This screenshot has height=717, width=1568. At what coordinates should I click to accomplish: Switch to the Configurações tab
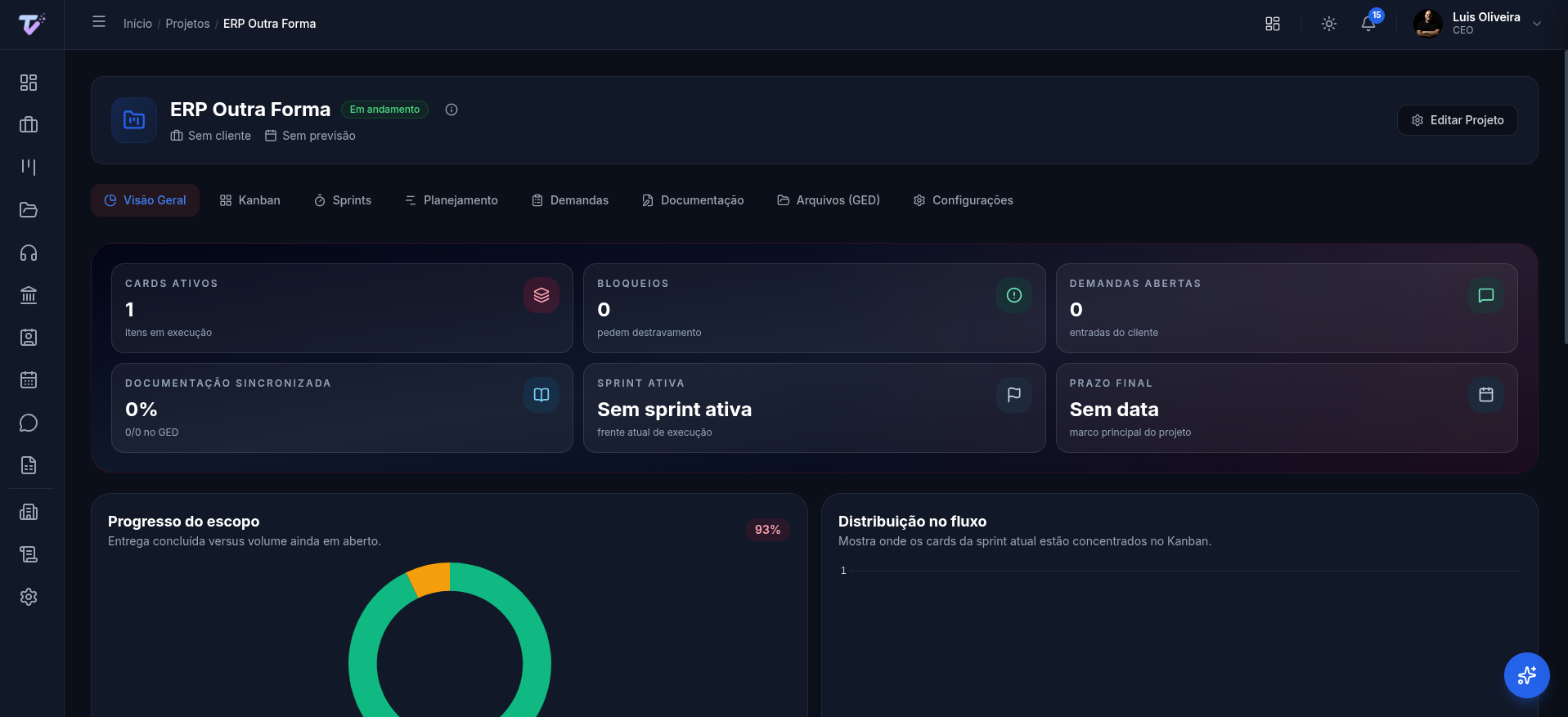[964, 200]
